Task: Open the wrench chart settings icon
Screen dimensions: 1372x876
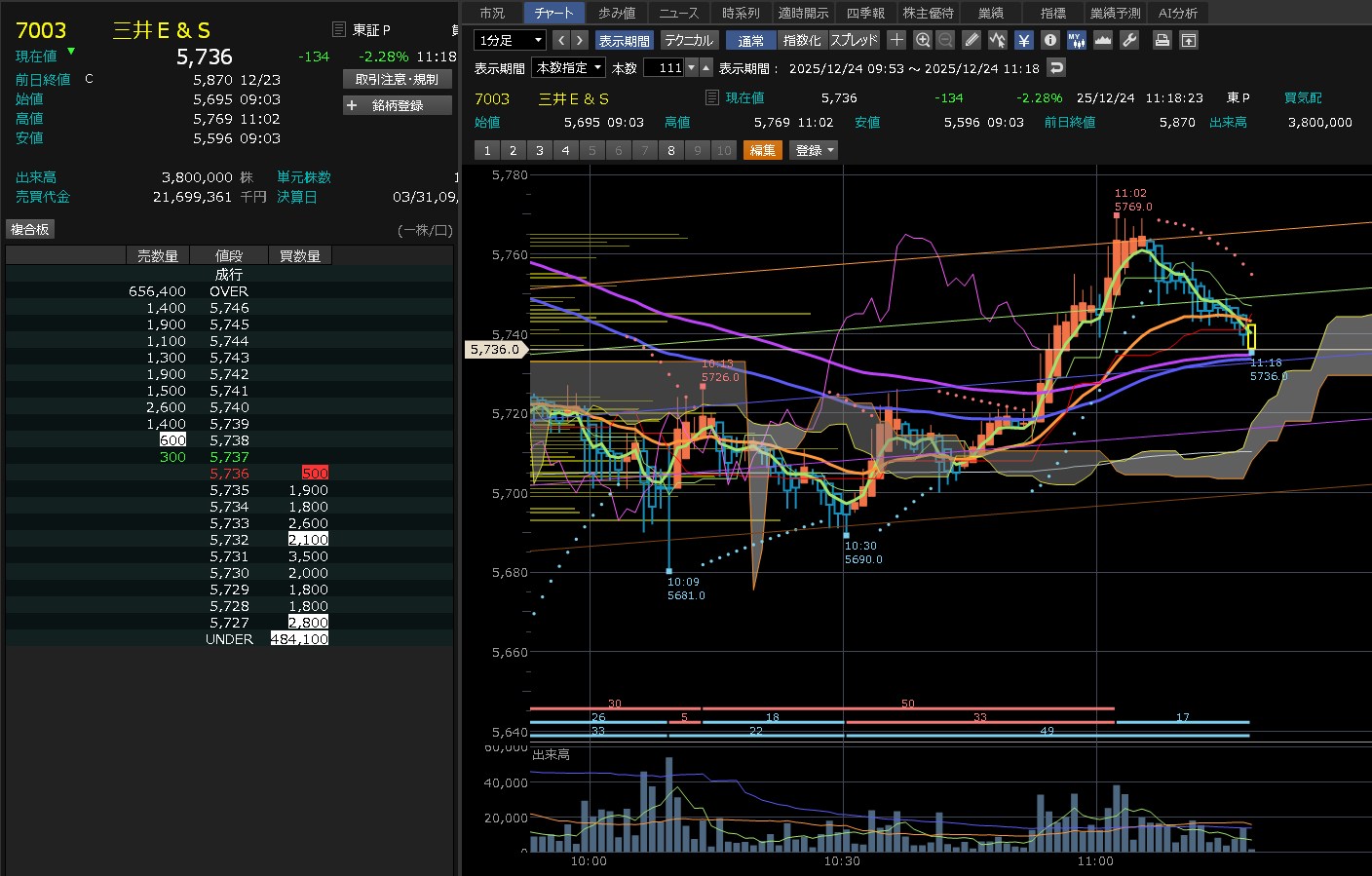Action: point(1129,40)
